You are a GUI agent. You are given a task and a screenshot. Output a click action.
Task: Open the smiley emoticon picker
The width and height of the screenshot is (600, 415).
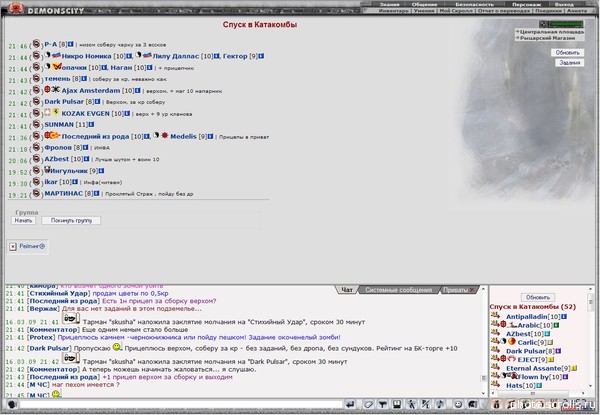tap(458, 404)
